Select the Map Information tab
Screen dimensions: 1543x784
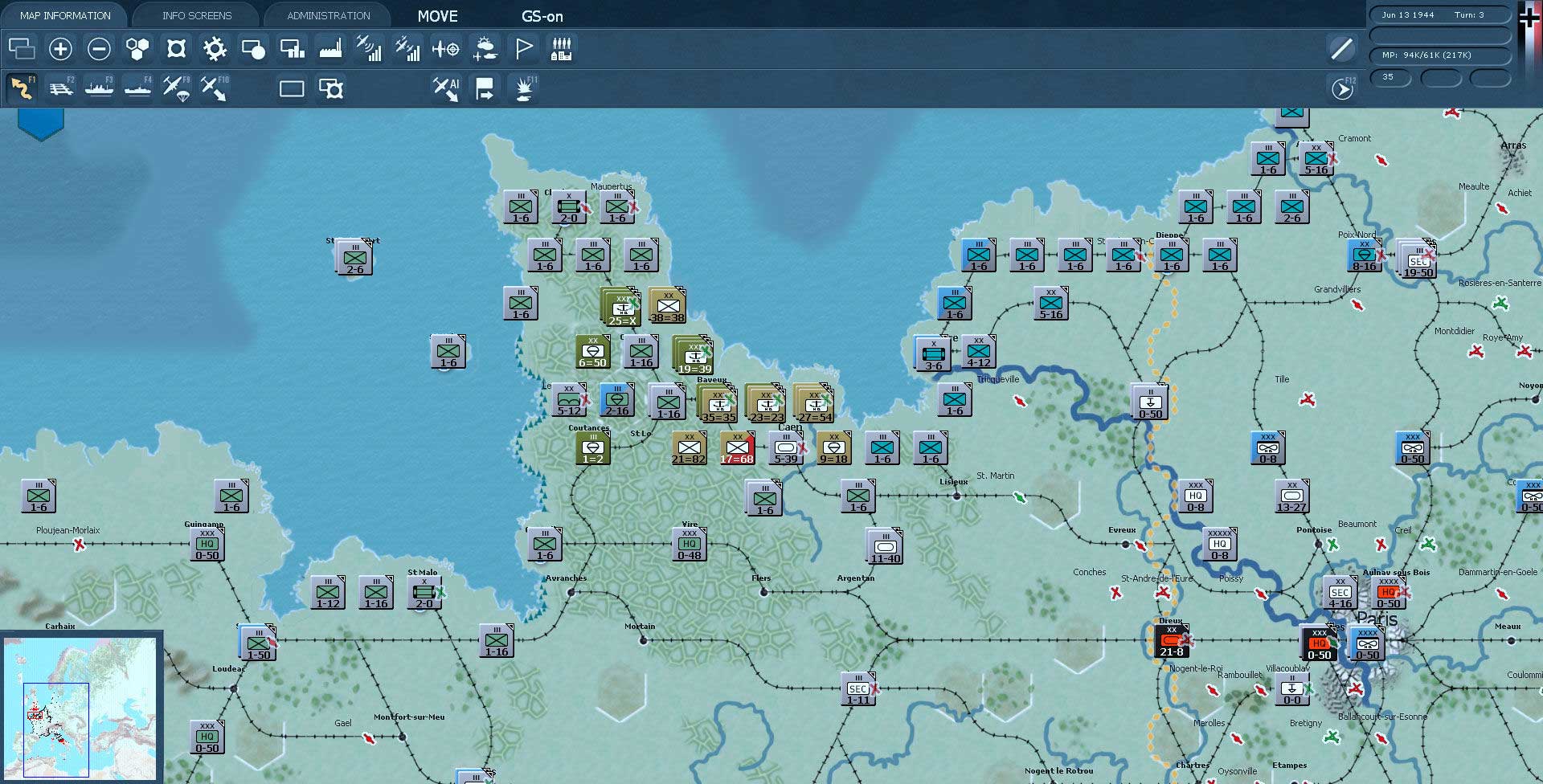[65, 15]
